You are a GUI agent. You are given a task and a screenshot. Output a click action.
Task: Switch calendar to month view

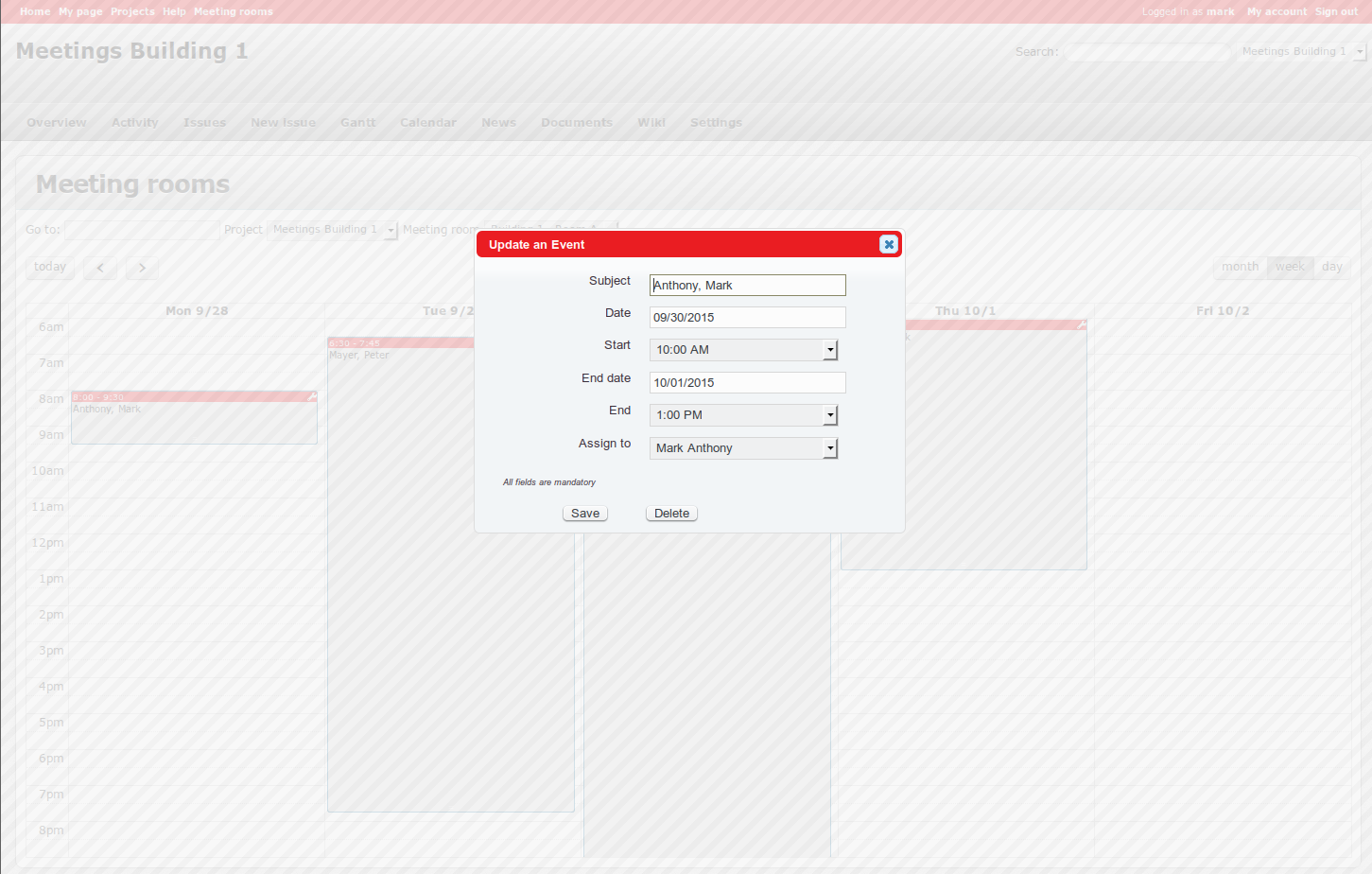1240,268
